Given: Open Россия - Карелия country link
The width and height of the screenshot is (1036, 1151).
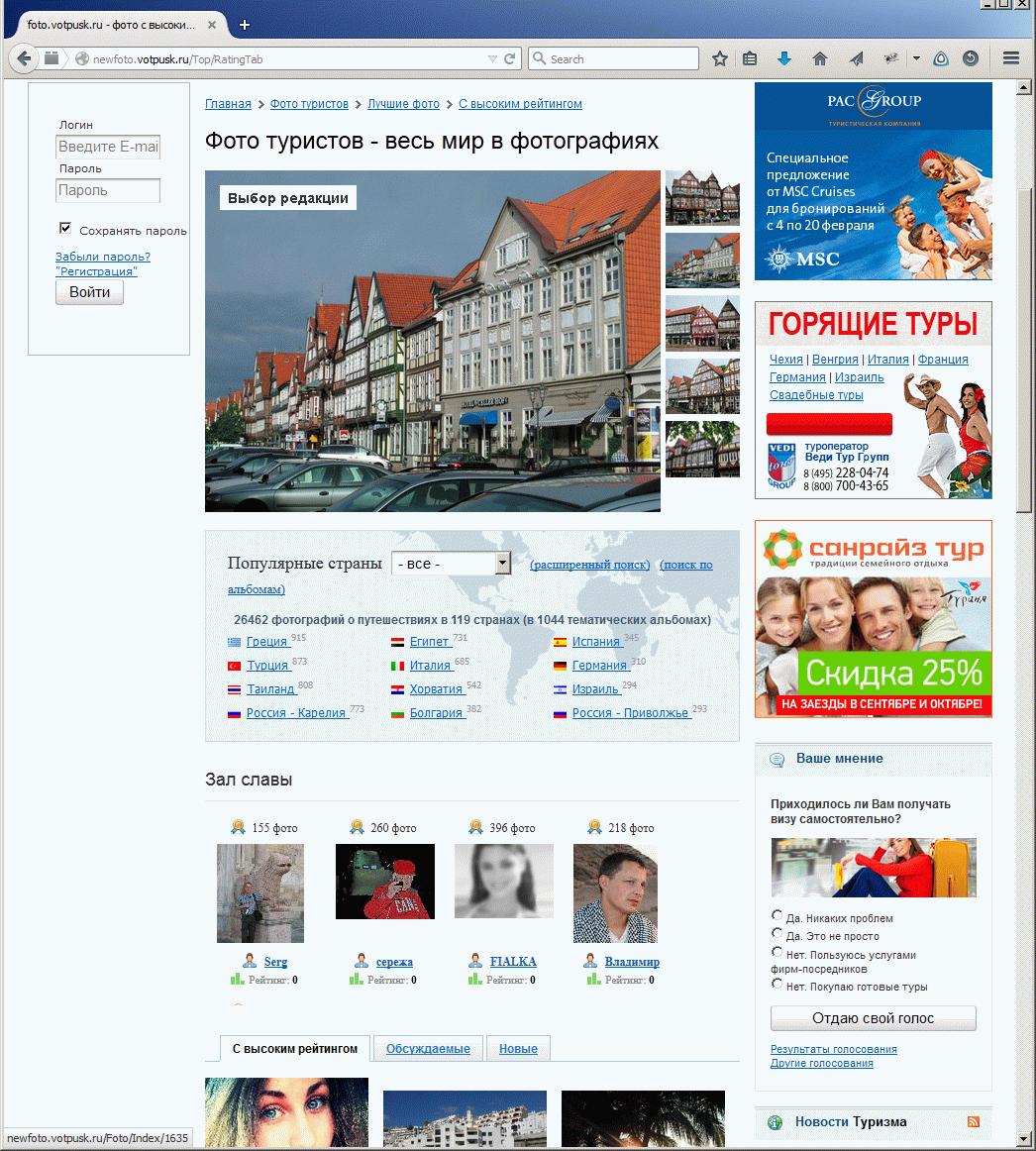Looking at the screenshot, I should (x=296, y=713).
